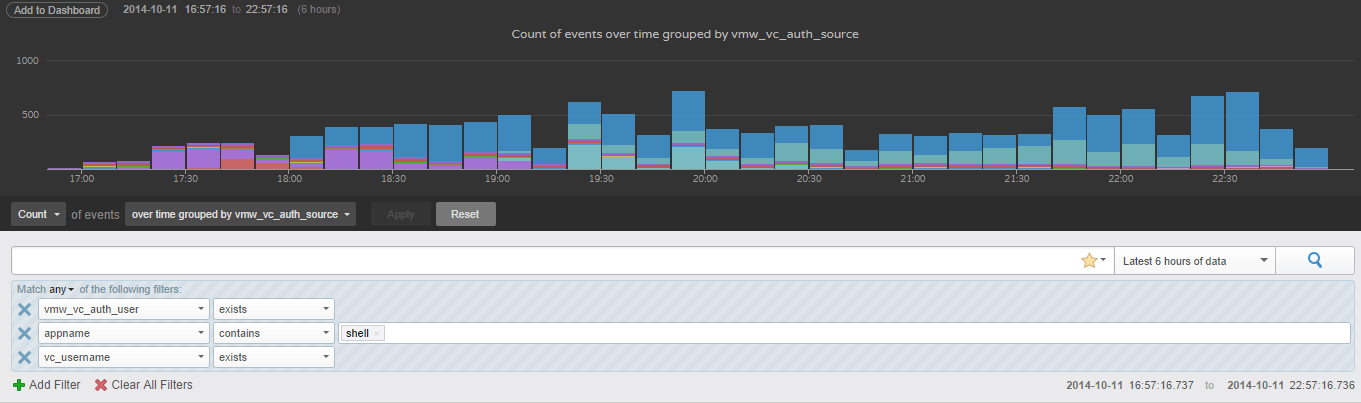Viewport: 1361px width, 403px height.
Task: Click the green plus Add Filter icon
Action: [x=19, y=385]
